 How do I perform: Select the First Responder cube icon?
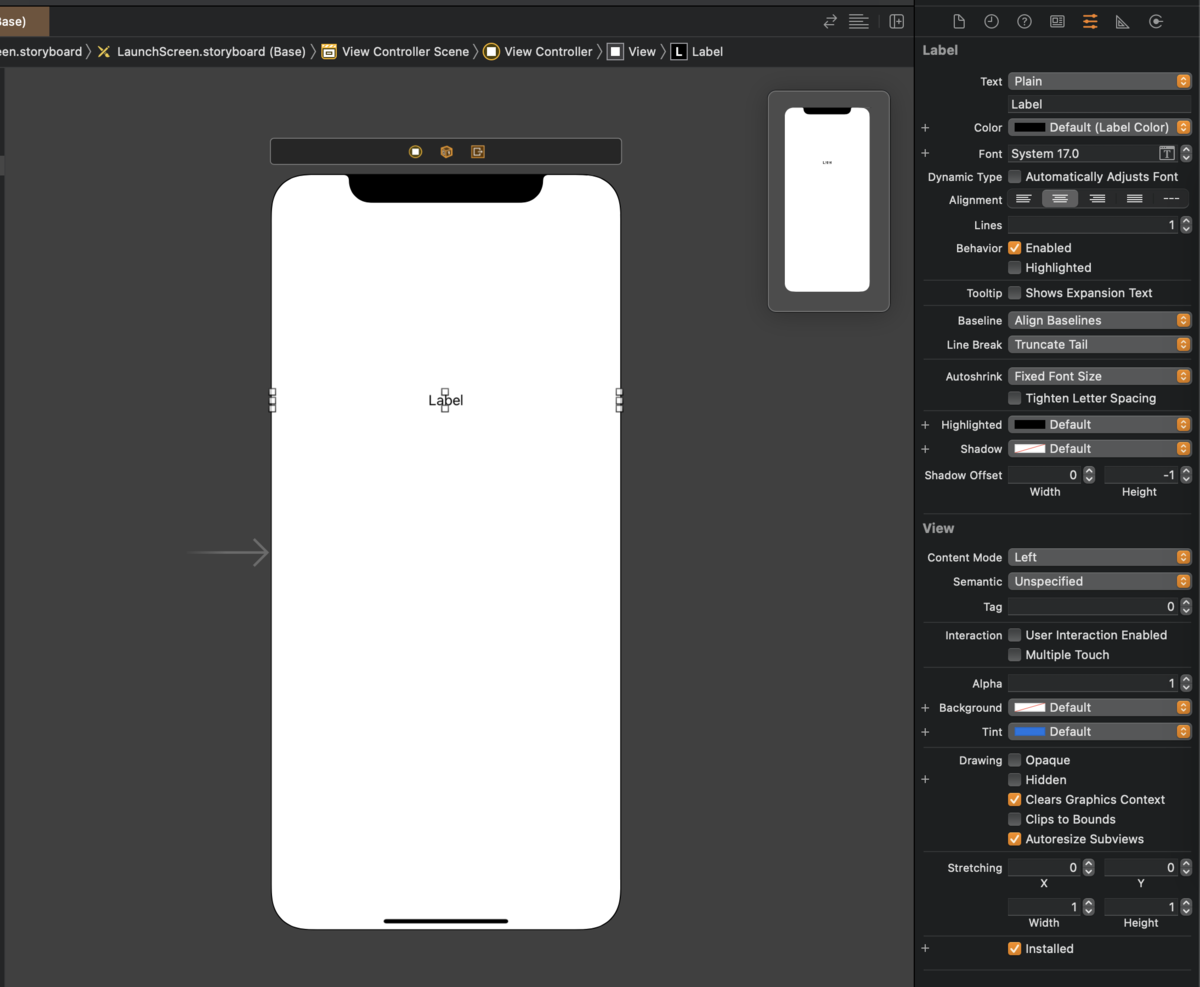pos(447,152)
